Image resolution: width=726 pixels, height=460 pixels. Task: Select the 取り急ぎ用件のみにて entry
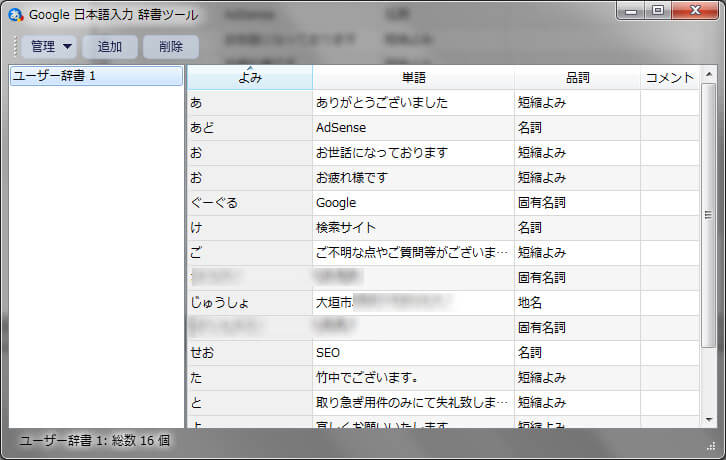pyautogui.click(x=413, y=403)
